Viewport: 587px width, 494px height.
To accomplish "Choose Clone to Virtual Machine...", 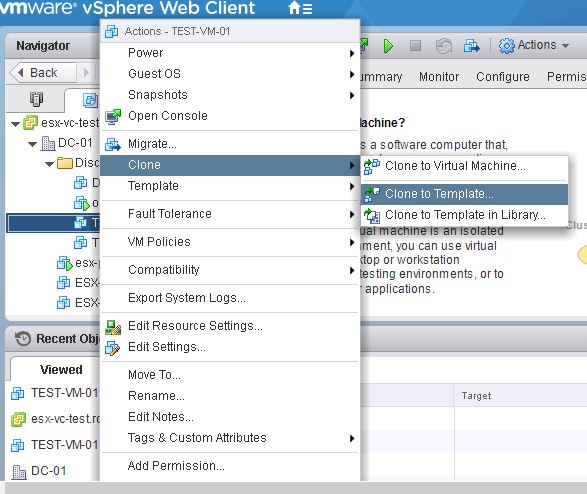I will (465, 166).
